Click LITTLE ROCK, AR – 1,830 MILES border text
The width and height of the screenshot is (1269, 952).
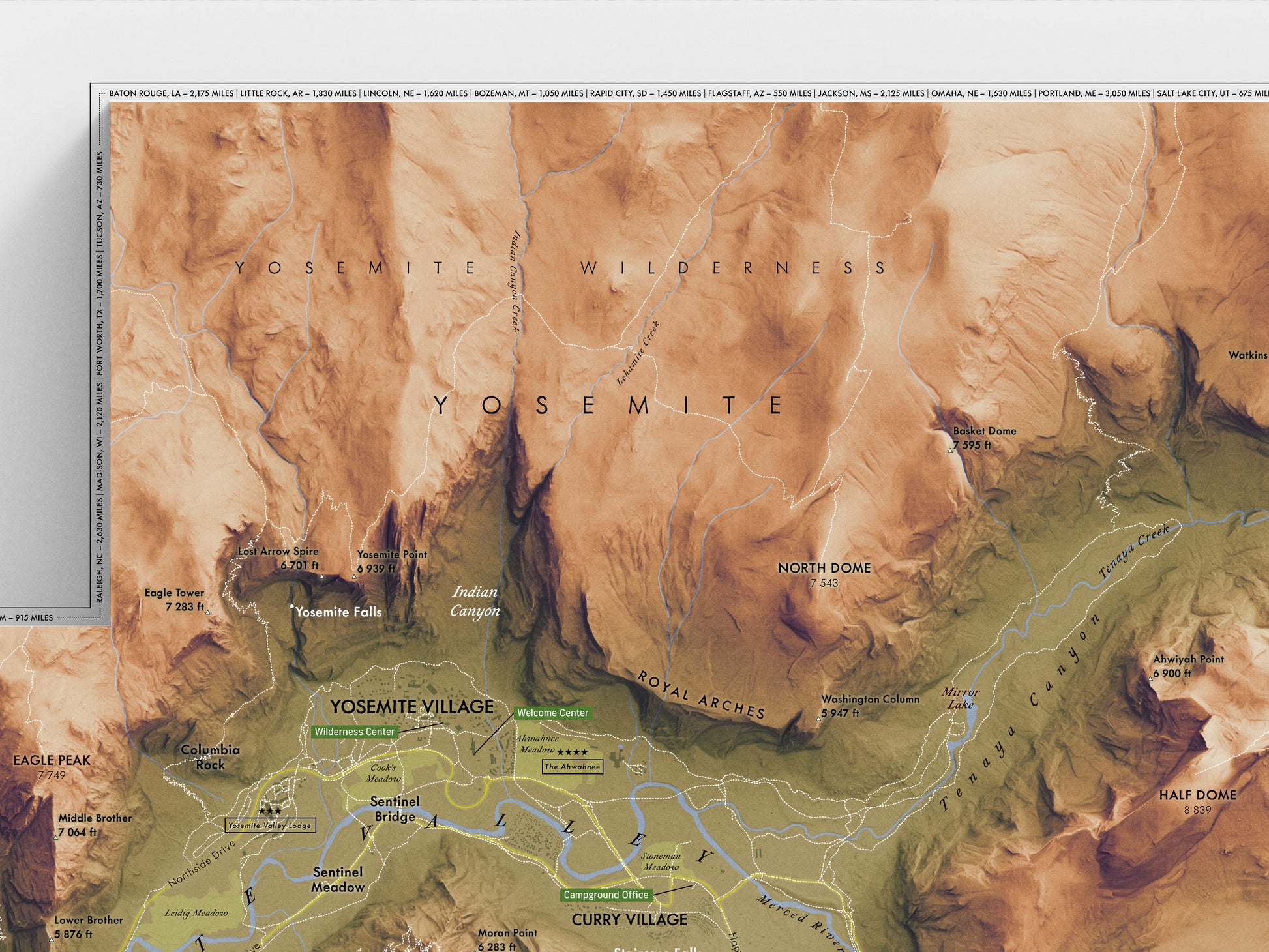299,93
